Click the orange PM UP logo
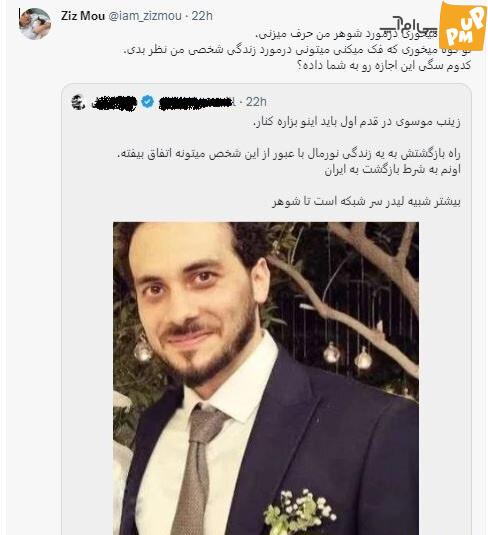 [462, 26]
